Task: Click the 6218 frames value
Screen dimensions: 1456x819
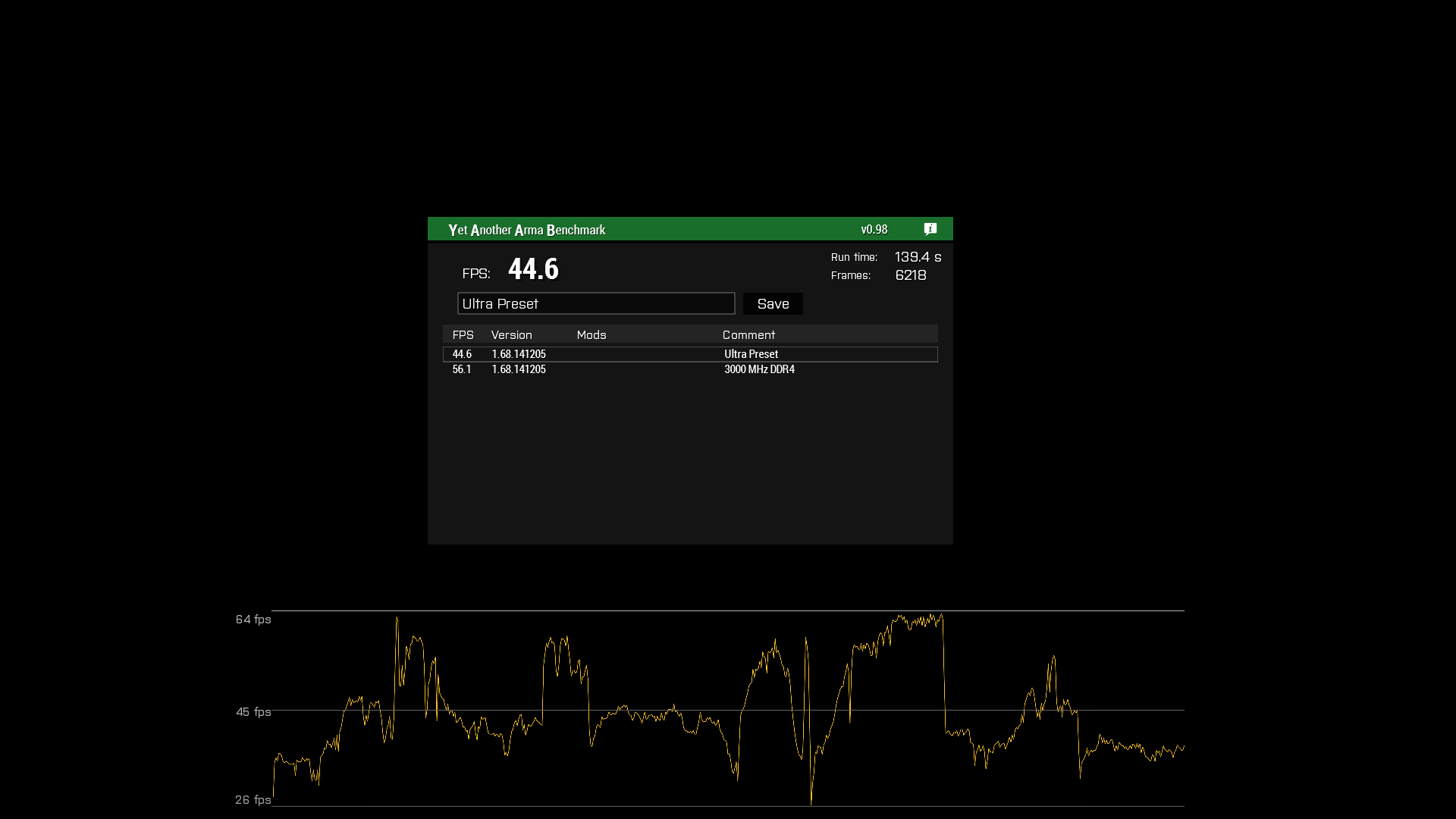Action: click(x=910, y=275)
